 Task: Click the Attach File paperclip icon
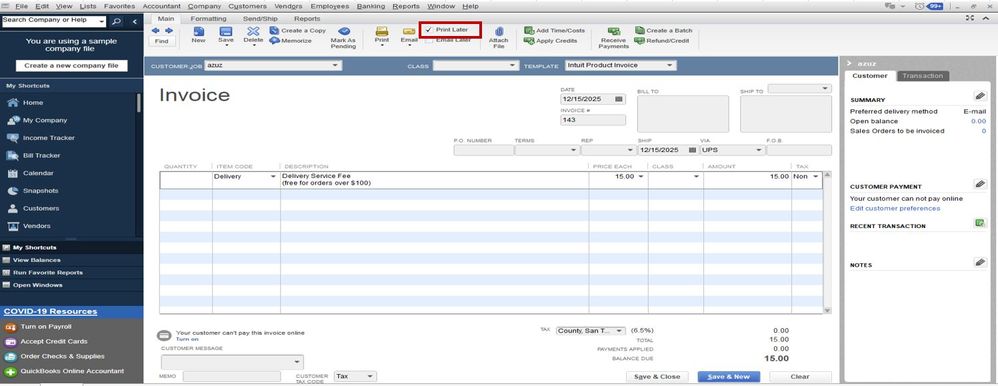pyautogui.click(x=499, y=31)
